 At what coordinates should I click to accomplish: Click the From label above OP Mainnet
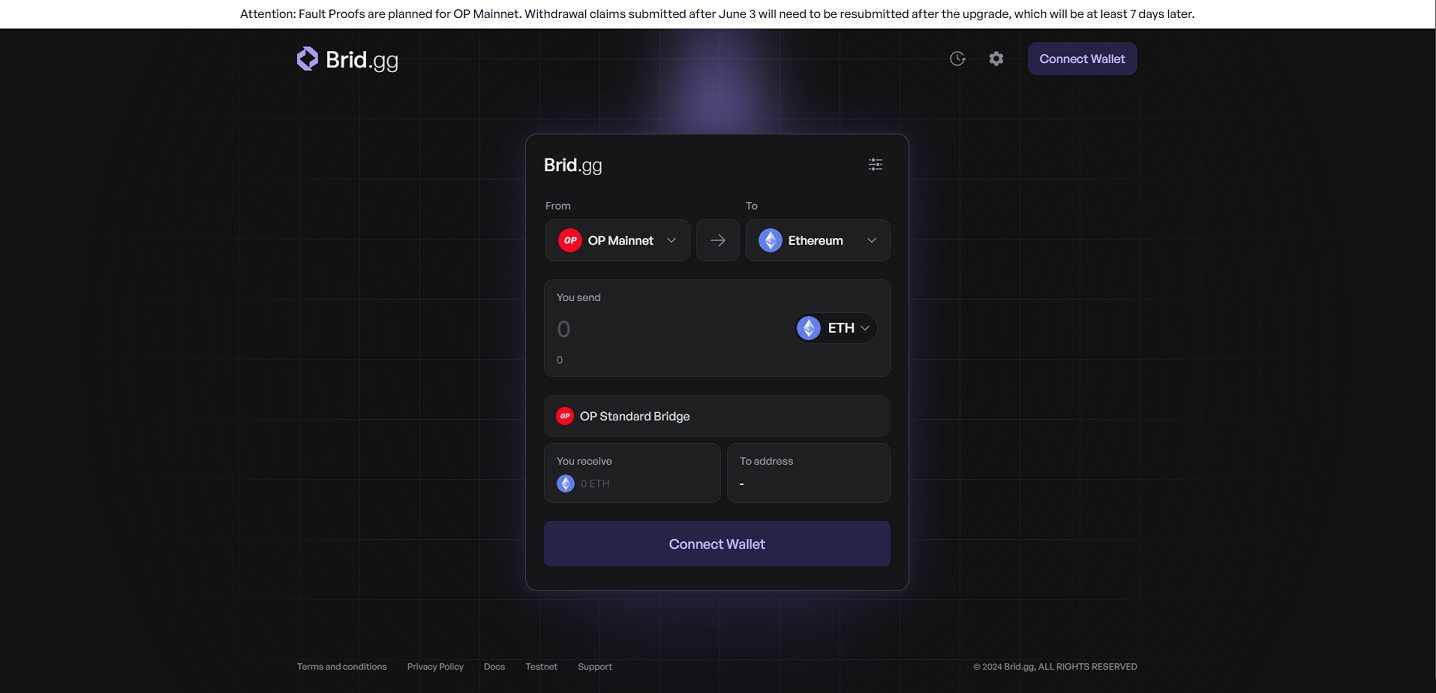pos(558,206)
